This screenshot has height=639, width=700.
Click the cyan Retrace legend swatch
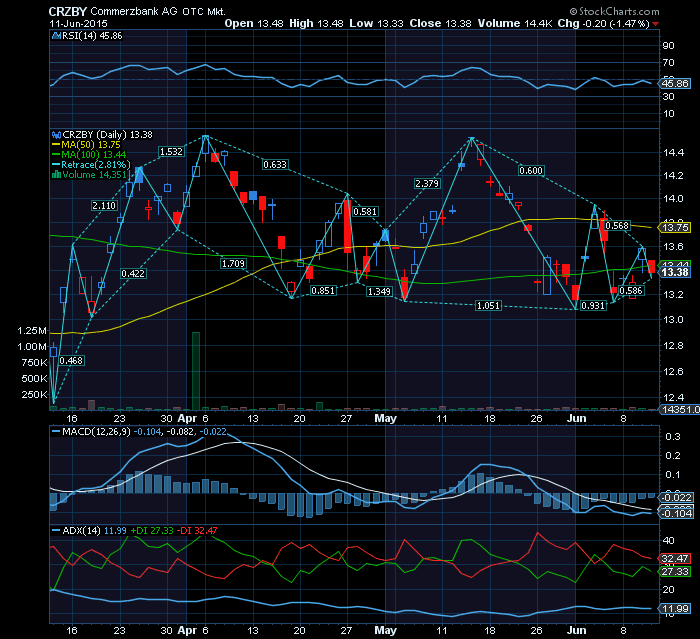tap(56, 165)
